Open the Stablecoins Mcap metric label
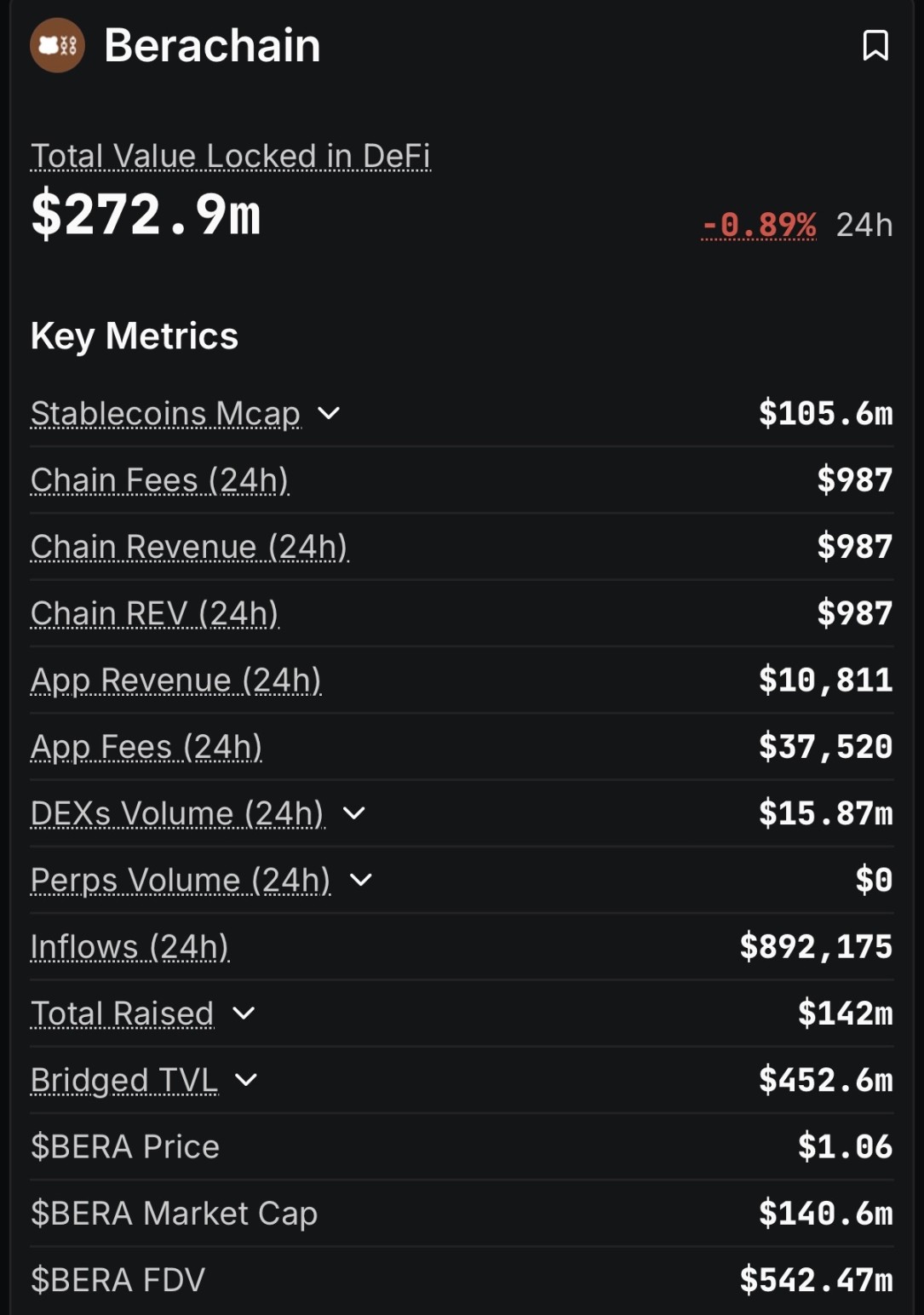 click(x=165, y=413)
